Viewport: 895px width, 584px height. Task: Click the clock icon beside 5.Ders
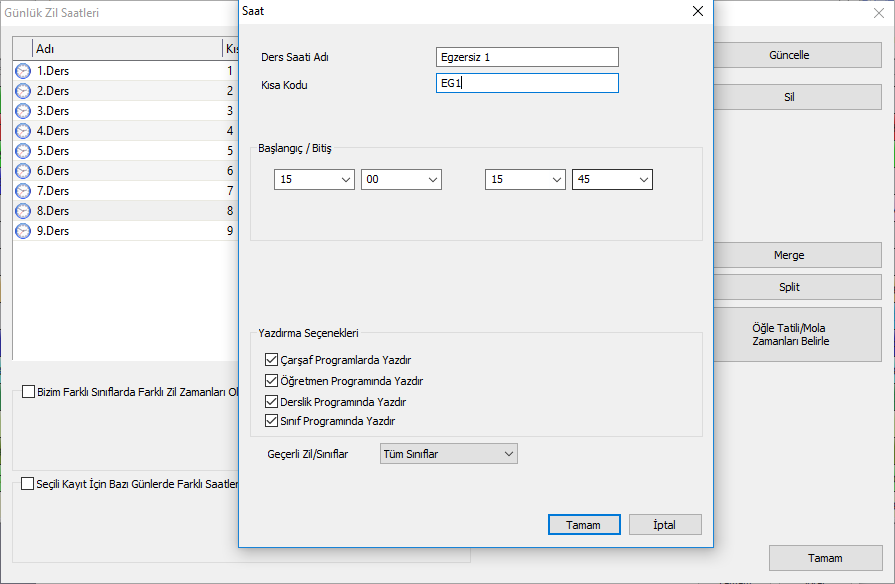tap(23, 151)
